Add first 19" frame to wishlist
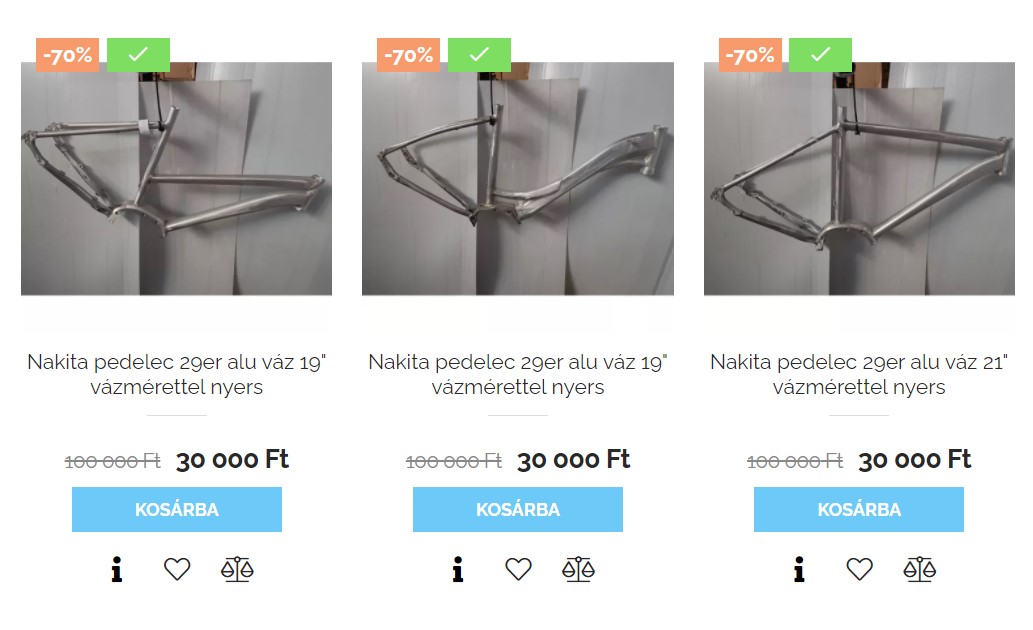1033x630 pixels. [177, 569]
